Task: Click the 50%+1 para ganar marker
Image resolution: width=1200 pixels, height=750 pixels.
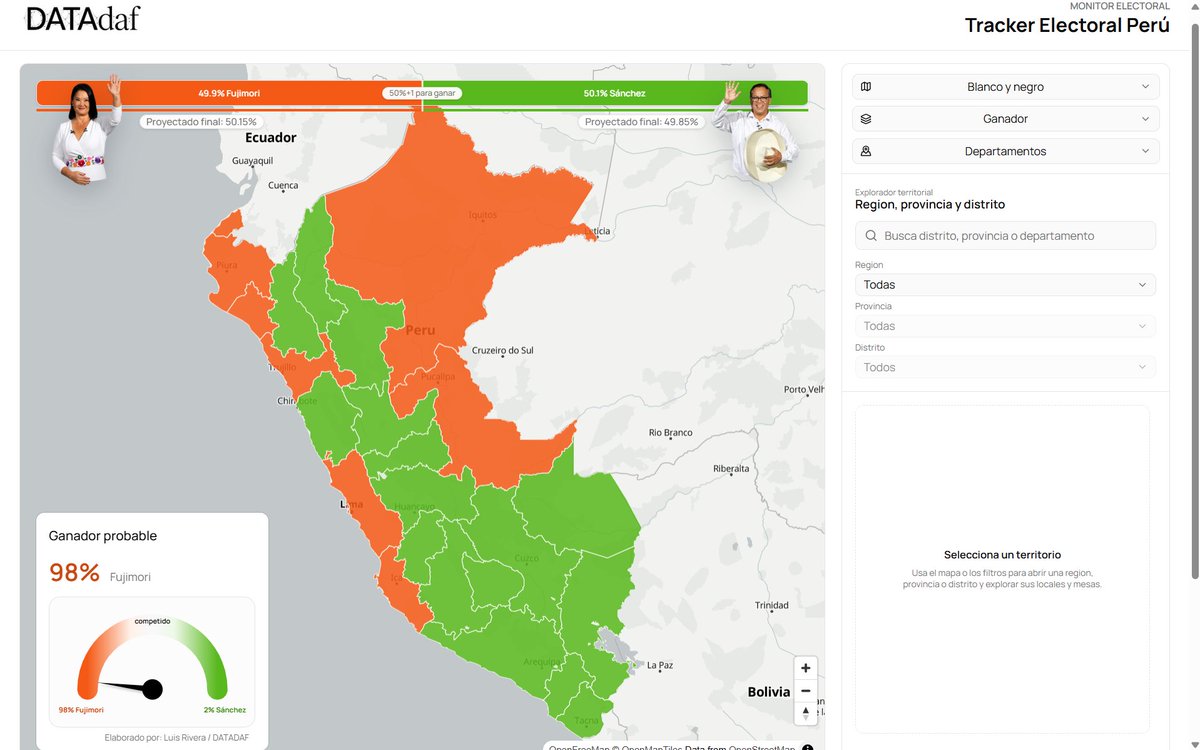Action: pyautogui.click(x=420, y=93)
